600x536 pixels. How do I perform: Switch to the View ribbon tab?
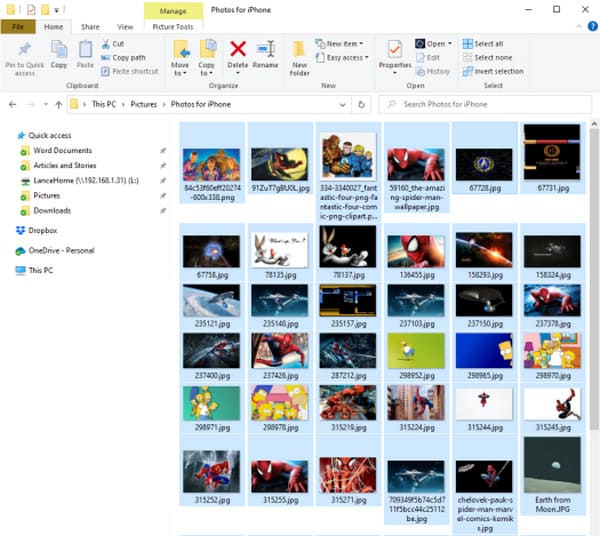(125, 27)
